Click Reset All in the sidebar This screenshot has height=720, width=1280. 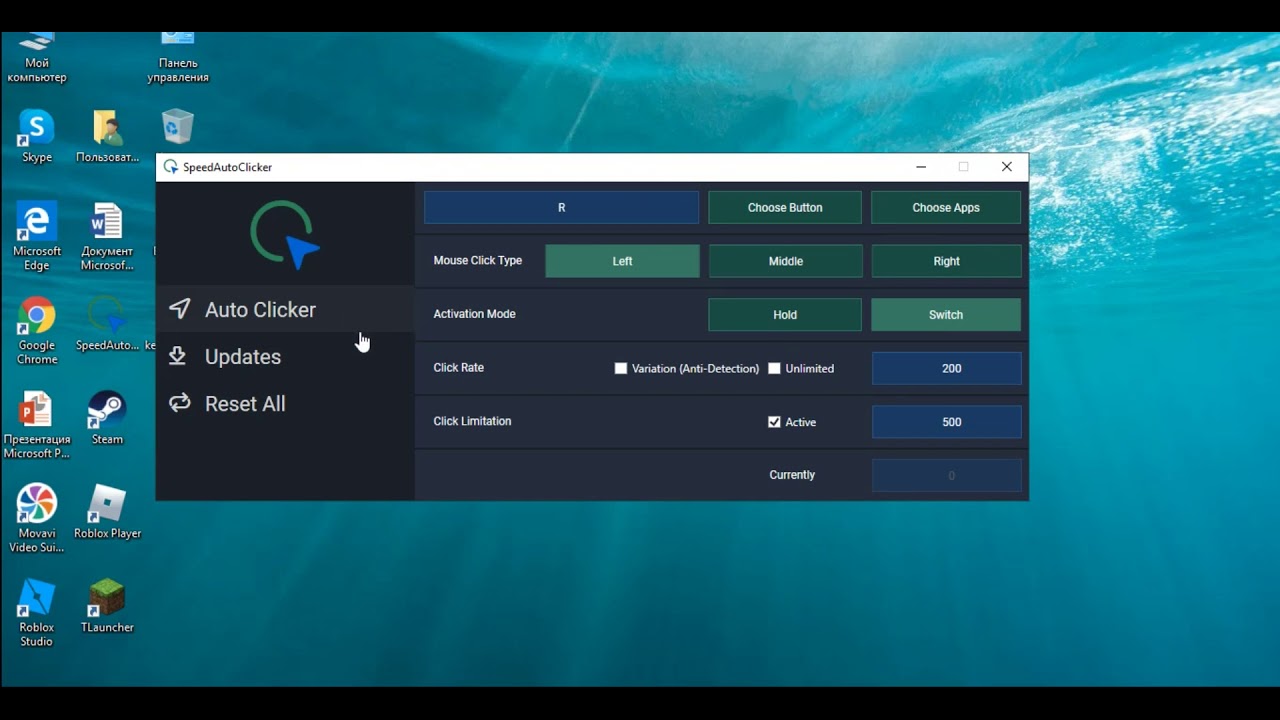coord(244,404)
